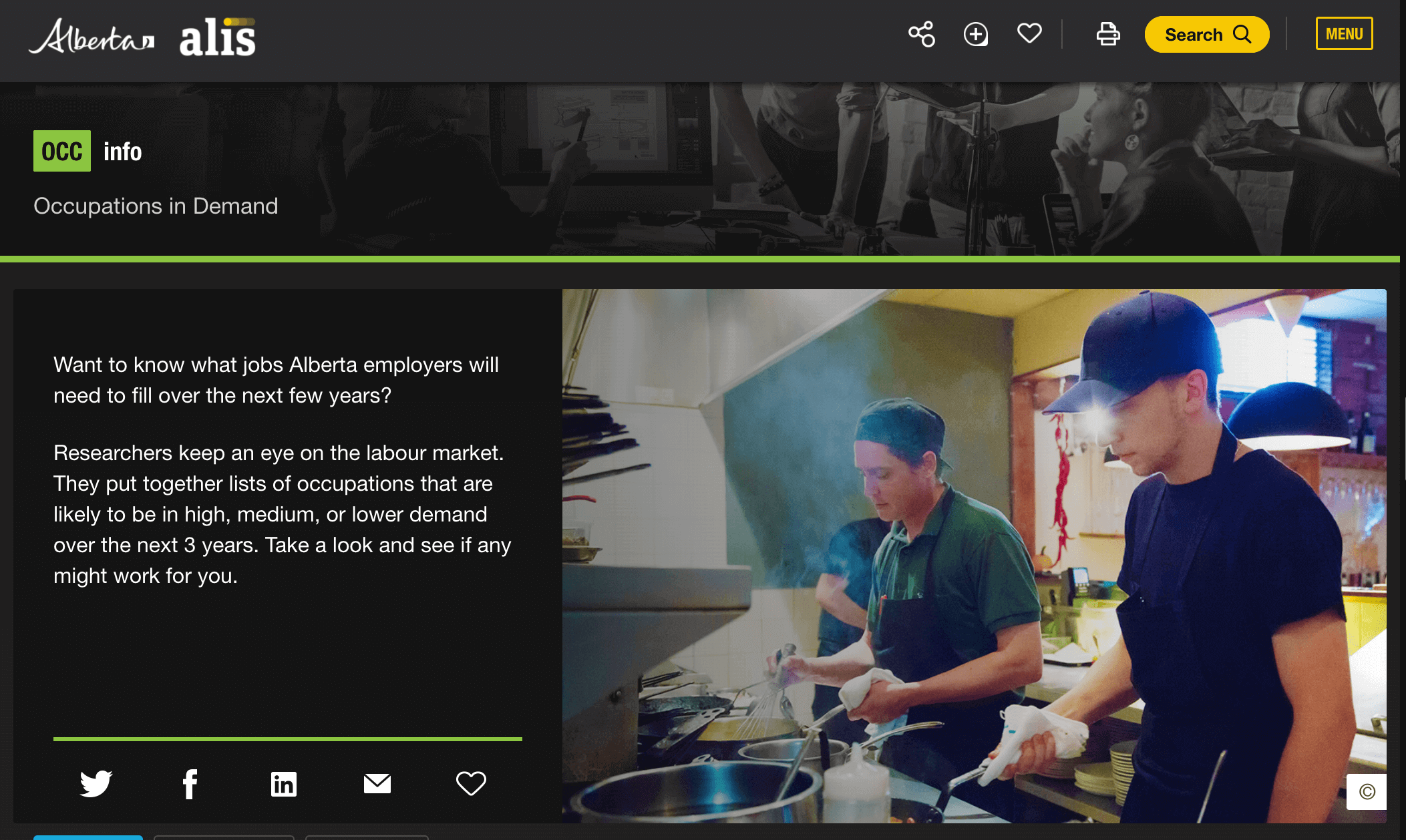
Task: Share the article on Facebook
Action: [190, 783]
